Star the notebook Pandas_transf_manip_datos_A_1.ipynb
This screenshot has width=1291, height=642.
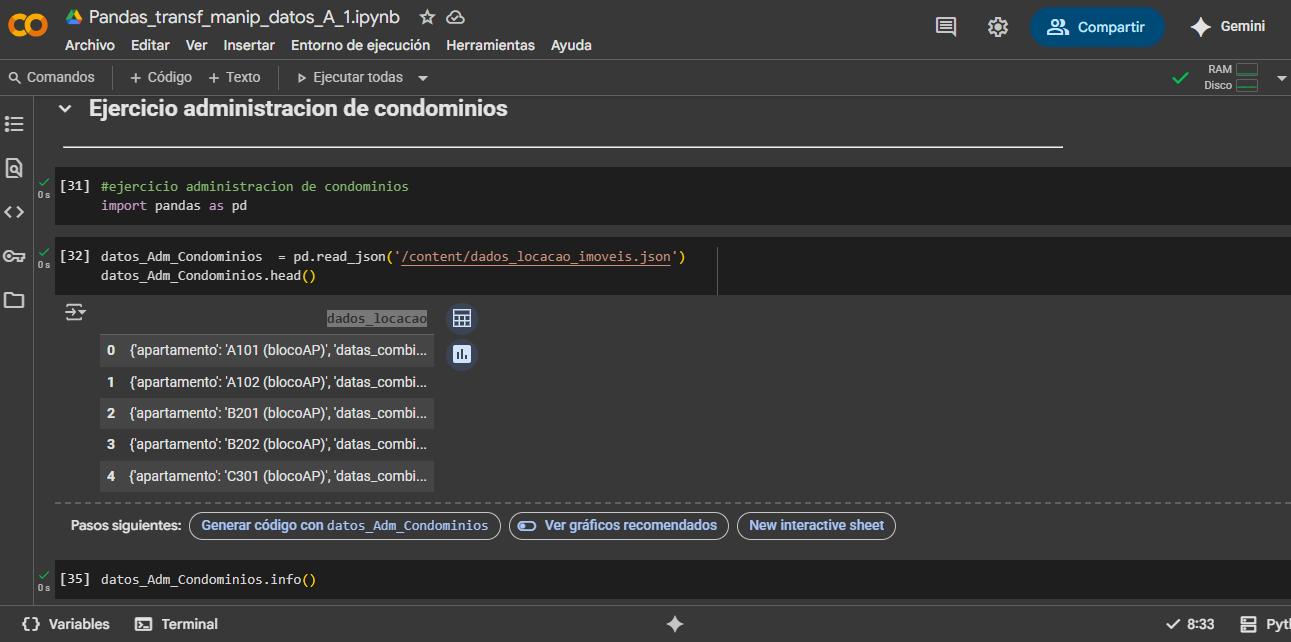click(x=427, y=17)
